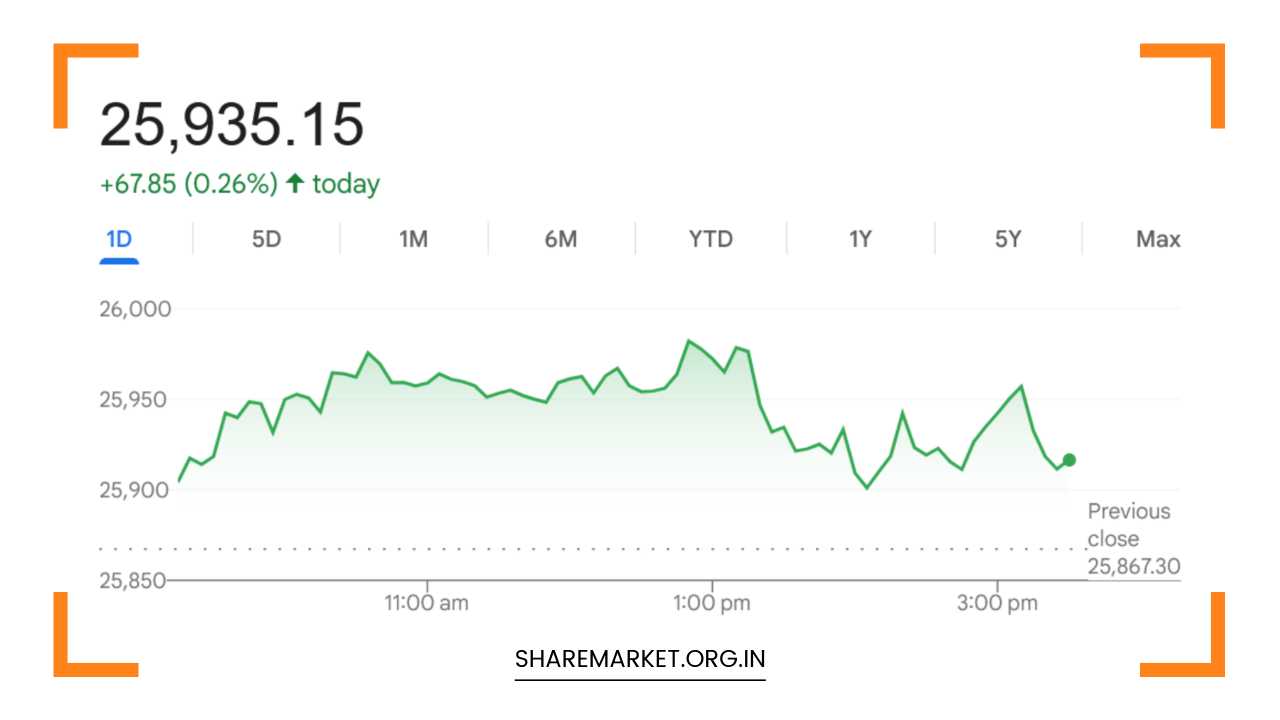1280x720 pixels.
Task: Click the green up arrow icon
Action: coord(294,183)
